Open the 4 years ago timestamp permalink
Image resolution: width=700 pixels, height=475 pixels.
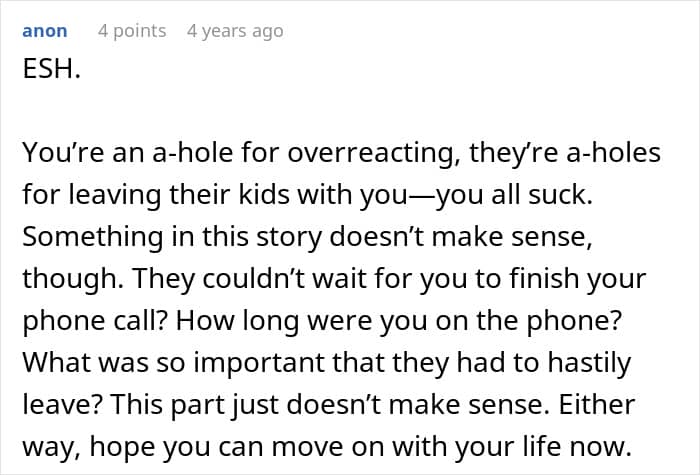[x=235, y=31]
